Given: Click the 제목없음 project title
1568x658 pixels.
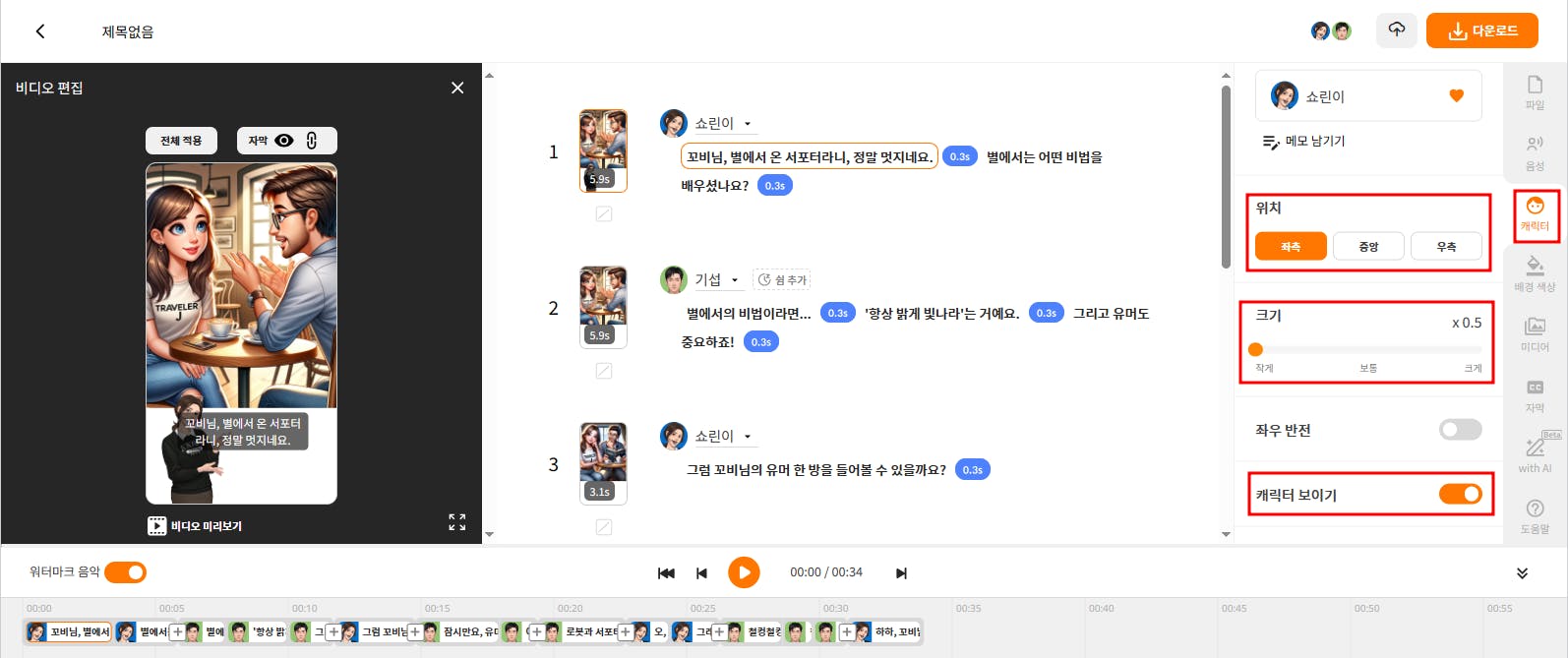Looking at the screenshot, I should tap(128, 31).
